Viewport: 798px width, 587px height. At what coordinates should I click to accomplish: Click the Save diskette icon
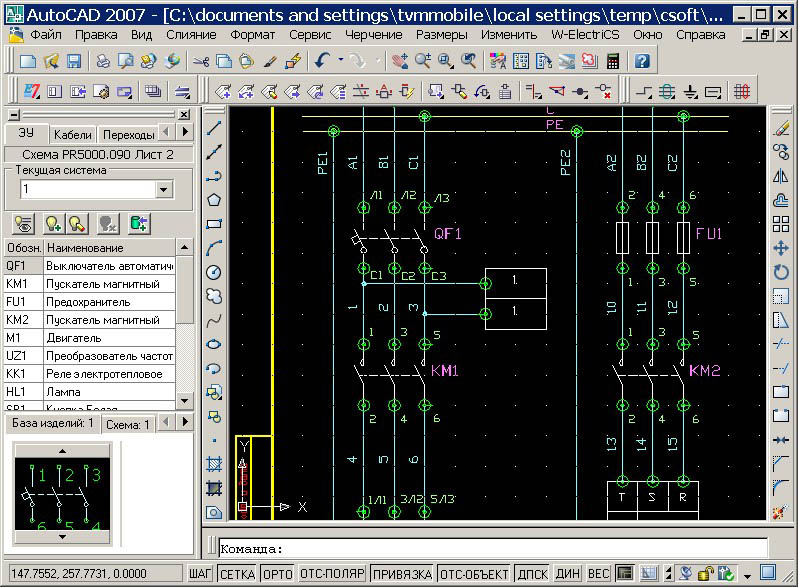coord(74,61)
